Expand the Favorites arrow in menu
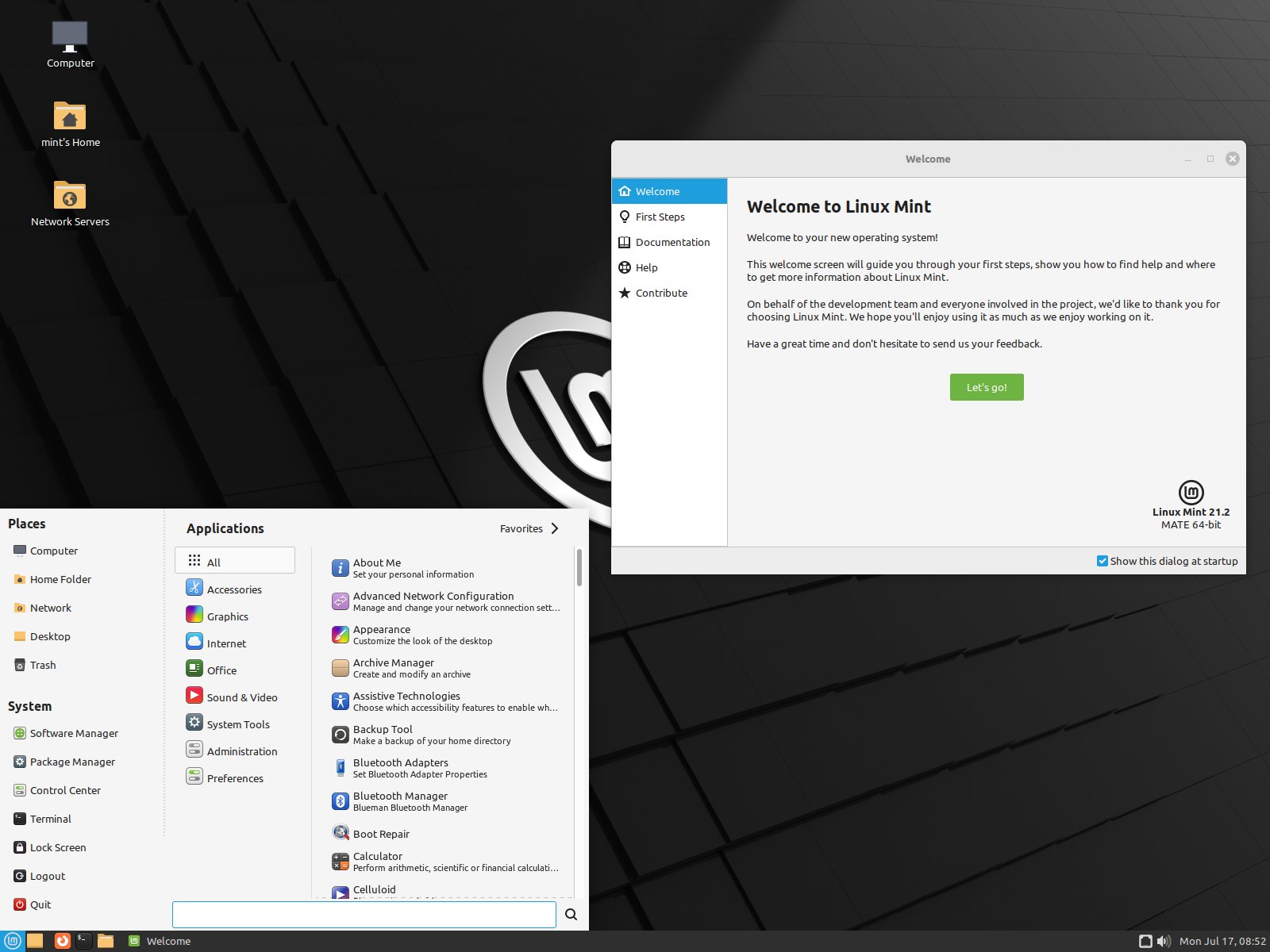This screenshot has height=952, width=1270. (x=554, y=528)
